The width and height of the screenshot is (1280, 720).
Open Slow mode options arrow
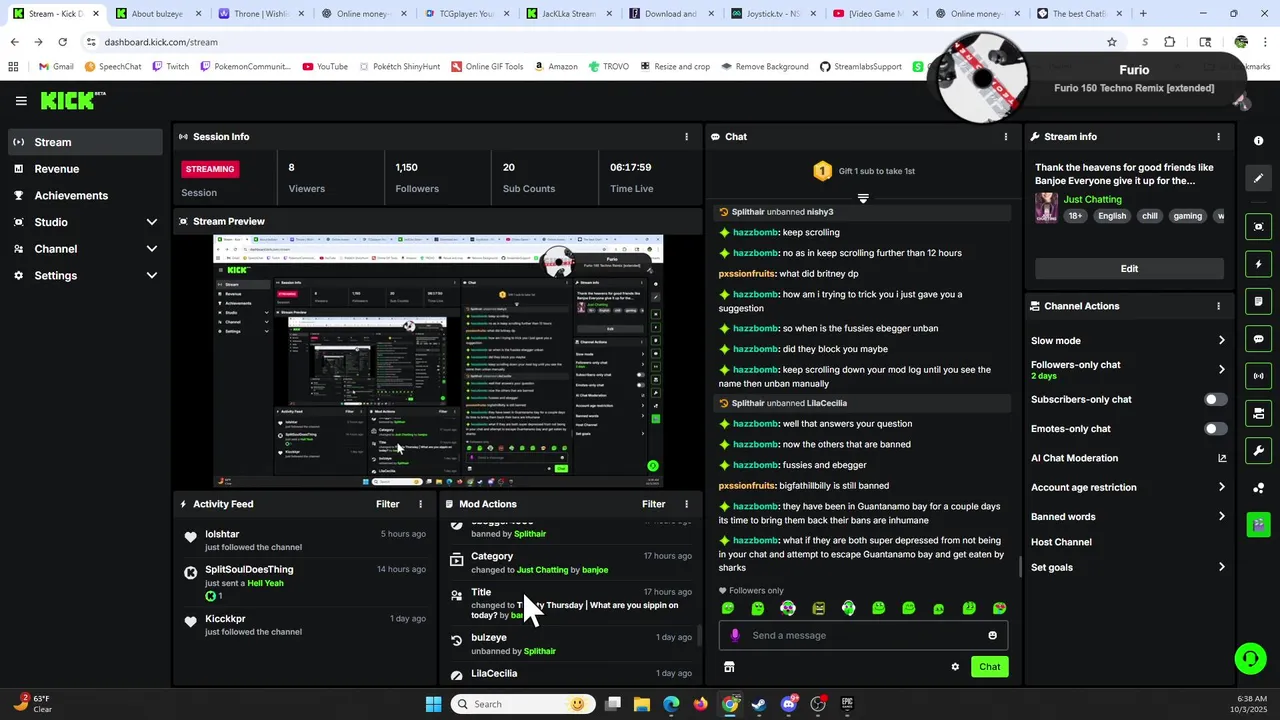pos(1221,341)
